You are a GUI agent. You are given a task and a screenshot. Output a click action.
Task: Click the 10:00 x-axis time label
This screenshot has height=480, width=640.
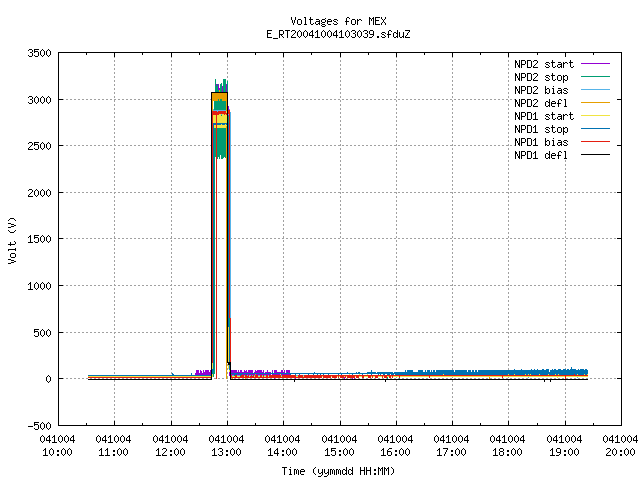[x=57, y=452]
